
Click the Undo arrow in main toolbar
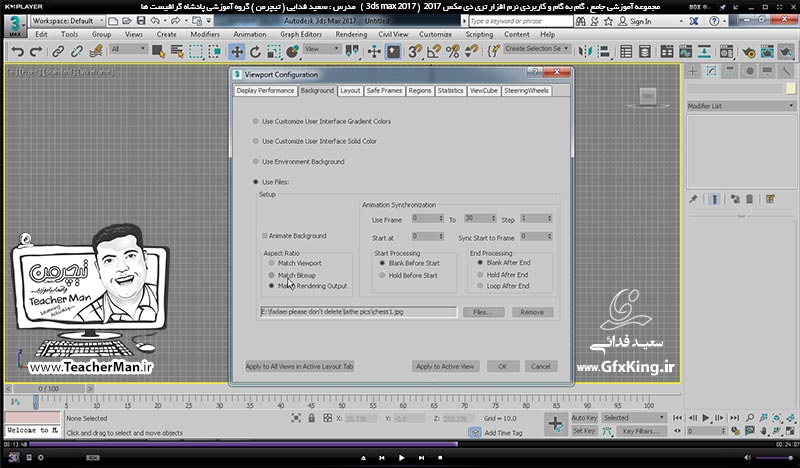tap(17, 52)
